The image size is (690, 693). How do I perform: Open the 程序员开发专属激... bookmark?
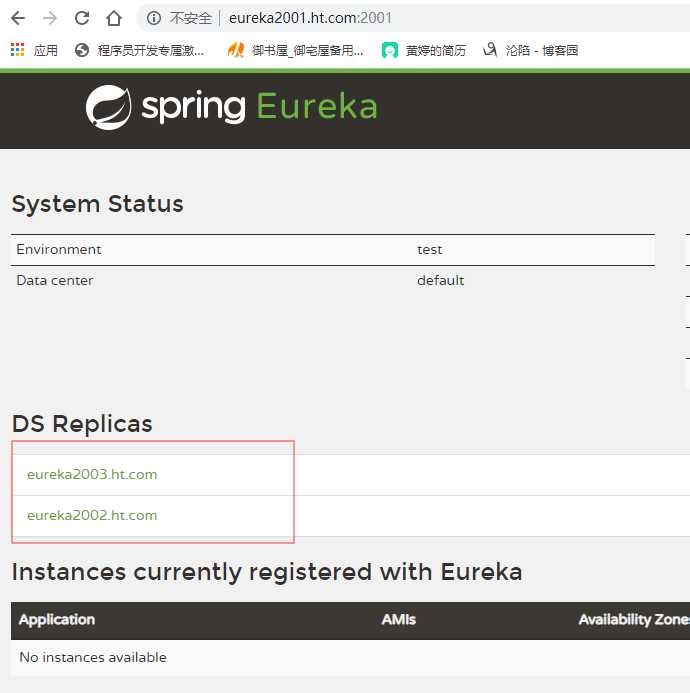(x=139, y=50)
